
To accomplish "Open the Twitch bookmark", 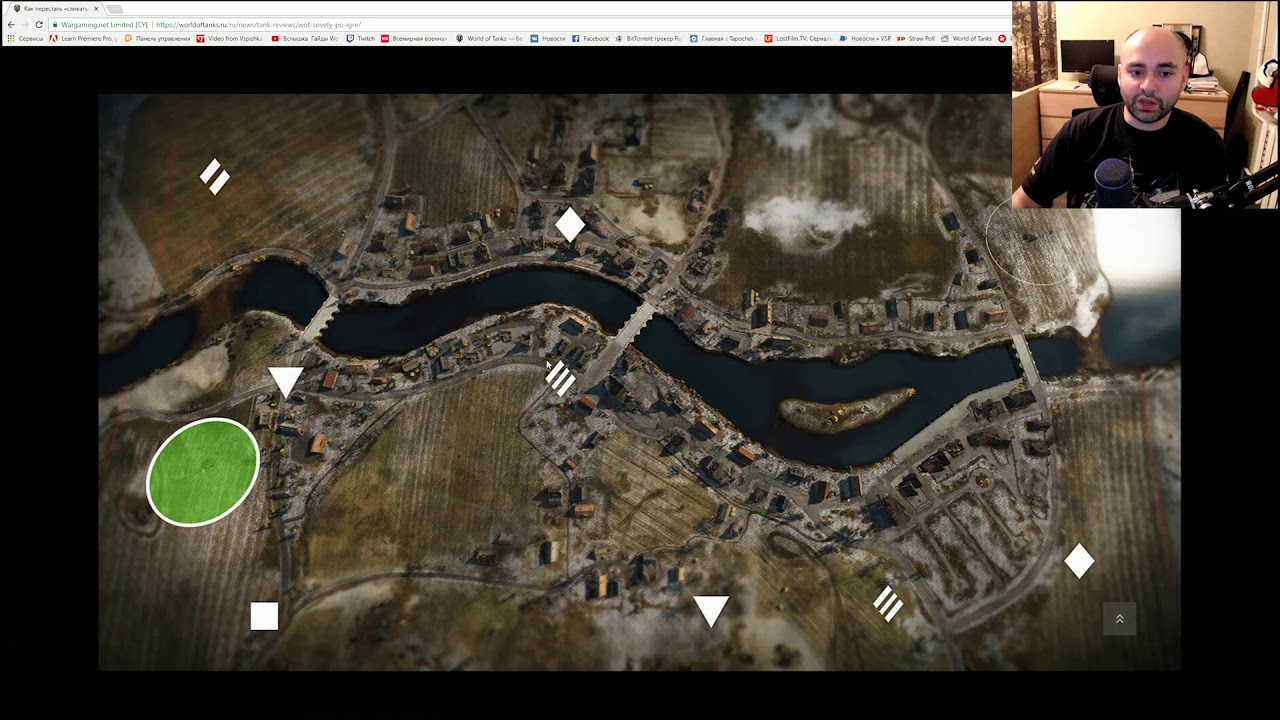I will coord(361,38).
